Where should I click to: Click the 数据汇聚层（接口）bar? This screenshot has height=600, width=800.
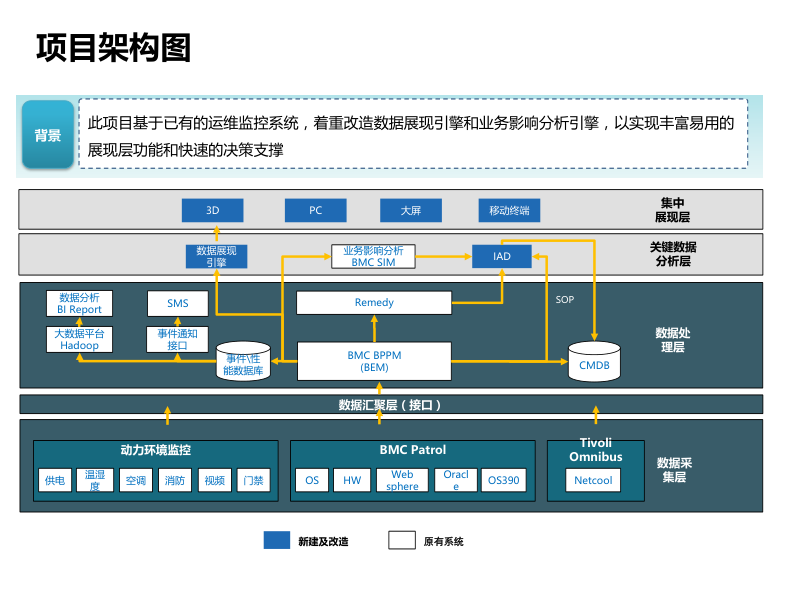pos(391,405)
